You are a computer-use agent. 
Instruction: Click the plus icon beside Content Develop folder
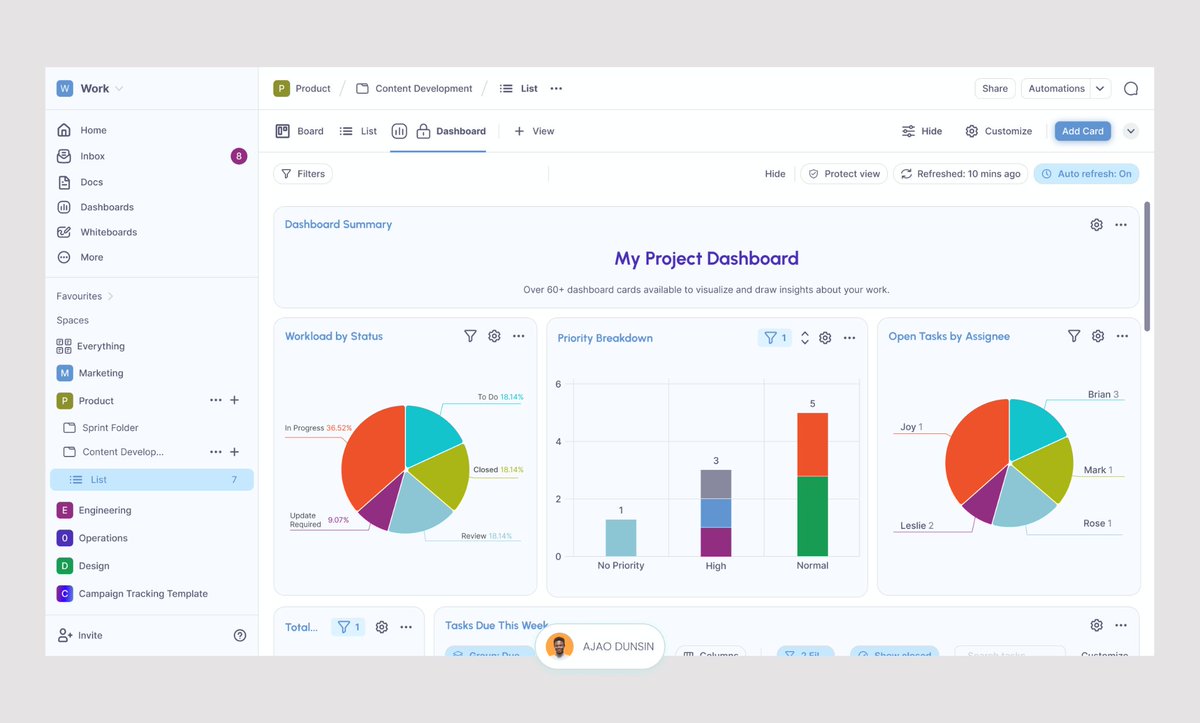(x=235, y=452)
